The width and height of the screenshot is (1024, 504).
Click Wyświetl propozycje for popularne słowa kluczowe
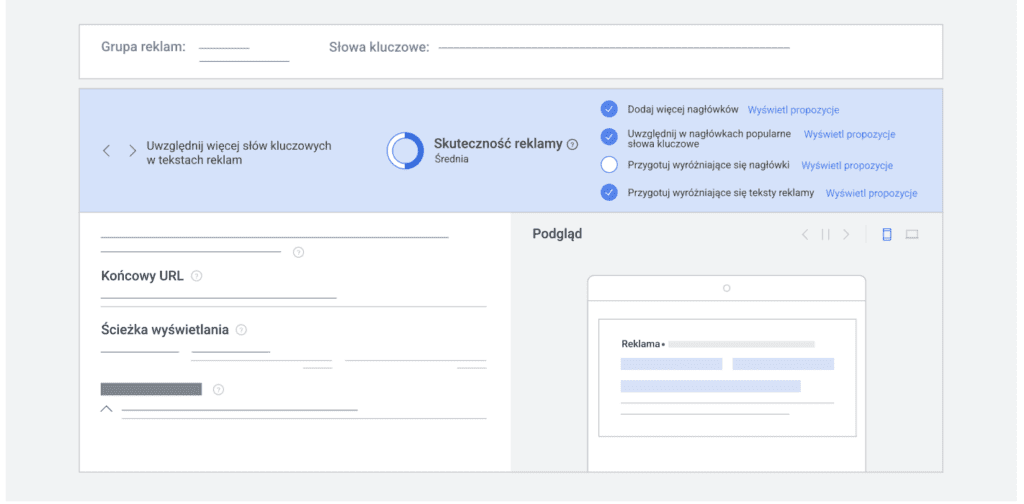849,134
